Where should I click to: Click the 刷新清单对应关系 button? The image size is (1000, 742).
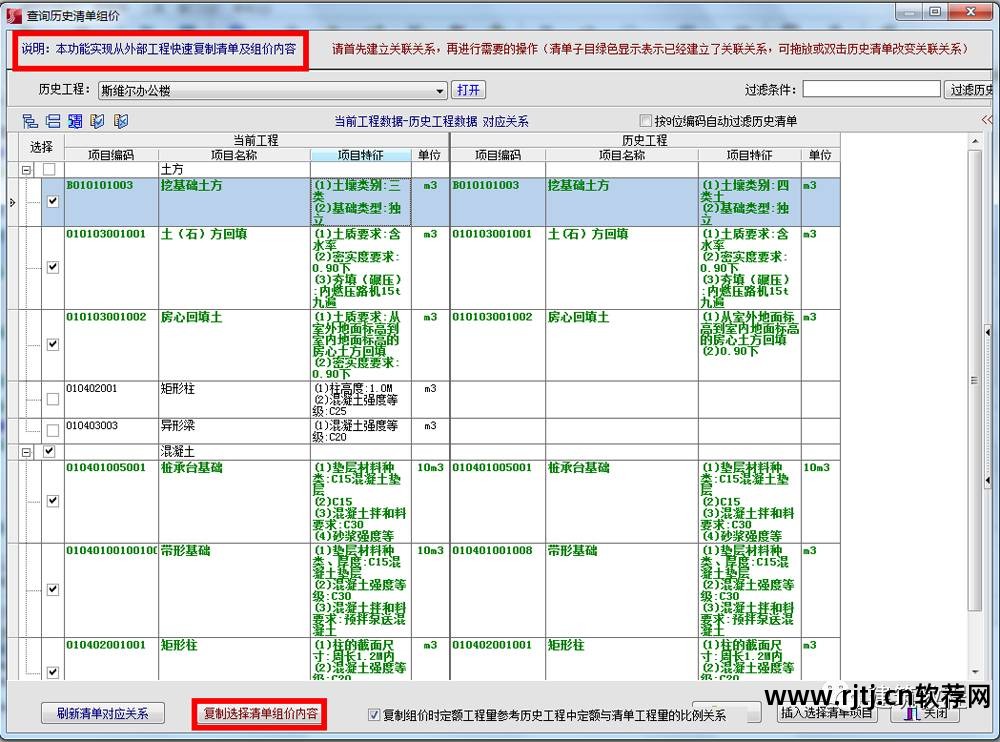tap(103, 713)
